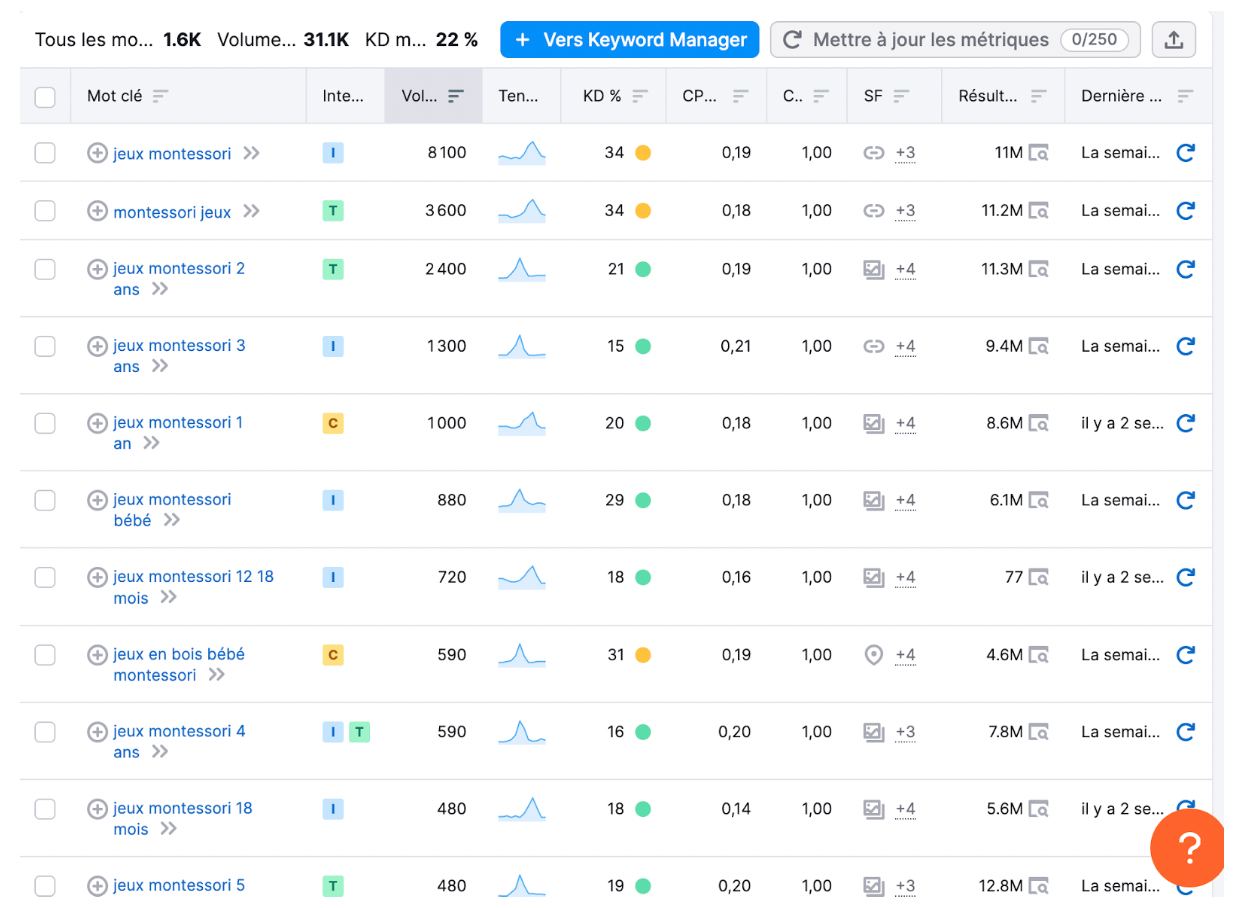Refresh metrics for montessori jeux row
This screenshot has width=1234, height=908.
tap(1186, 211)
